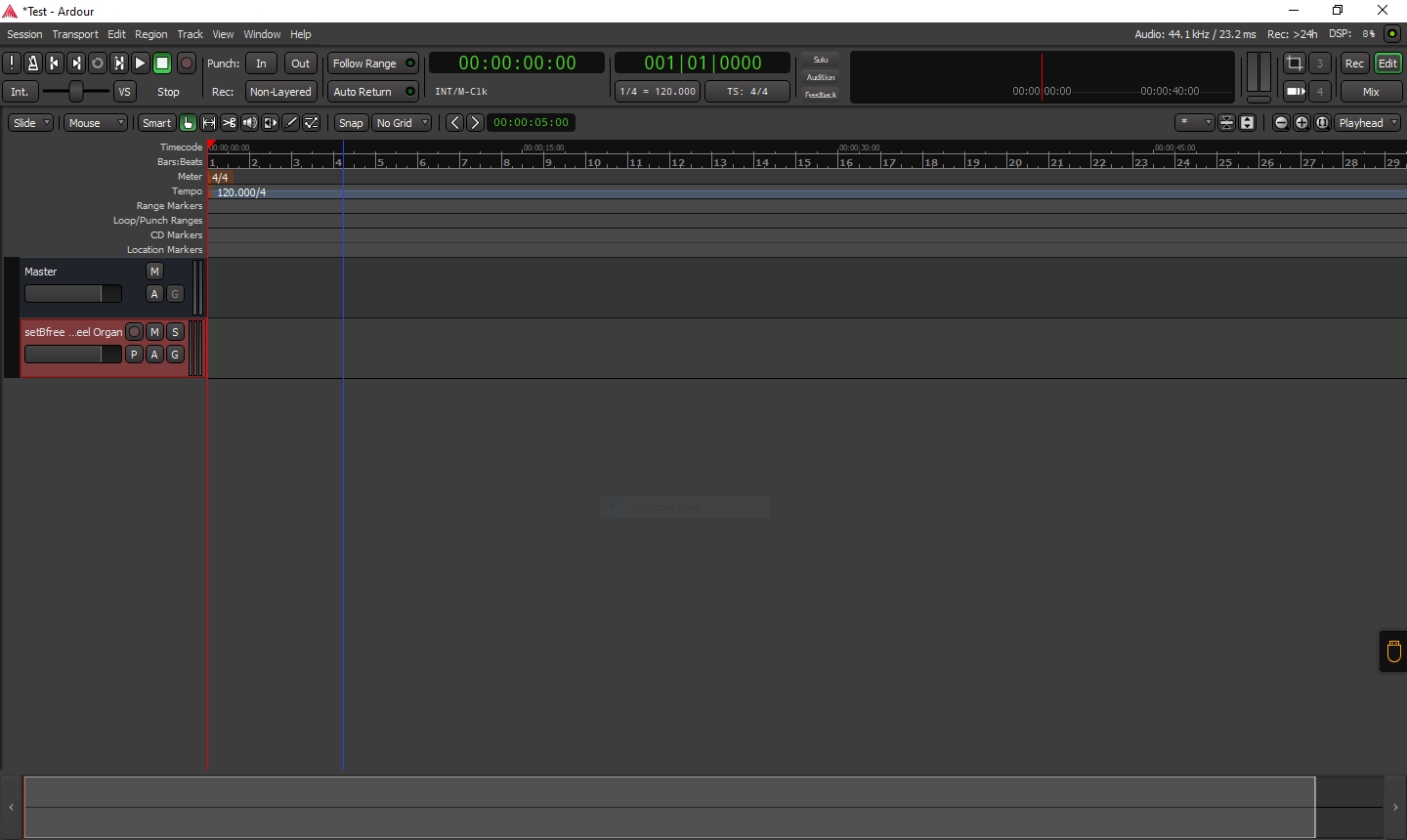Adjust the shuttle speed slider
Screen dimensions: 1407x840
click(x=76, y=92)
